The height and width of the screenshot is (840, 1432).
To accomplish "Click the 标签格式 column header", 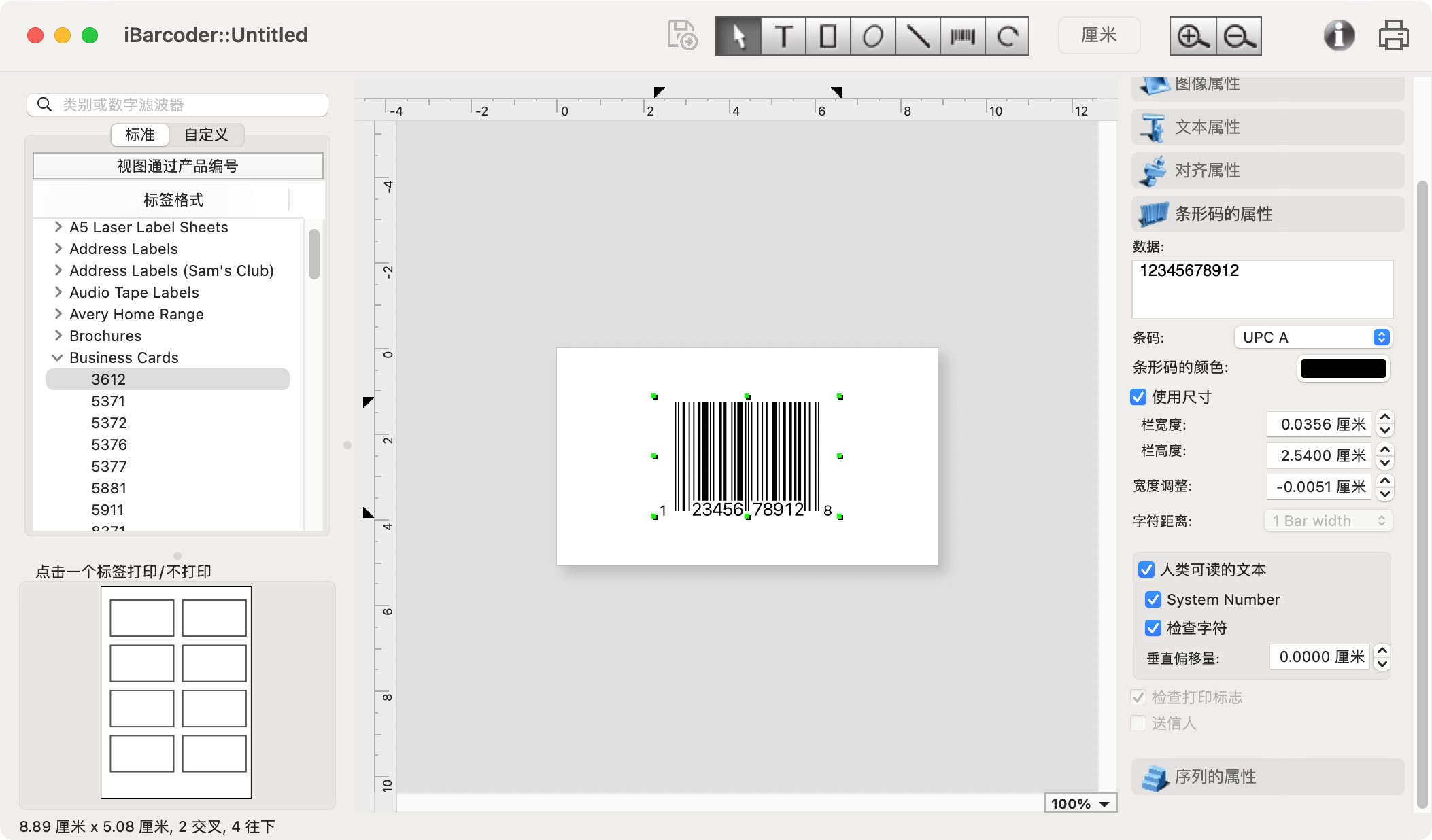I will tap(173, 200).
